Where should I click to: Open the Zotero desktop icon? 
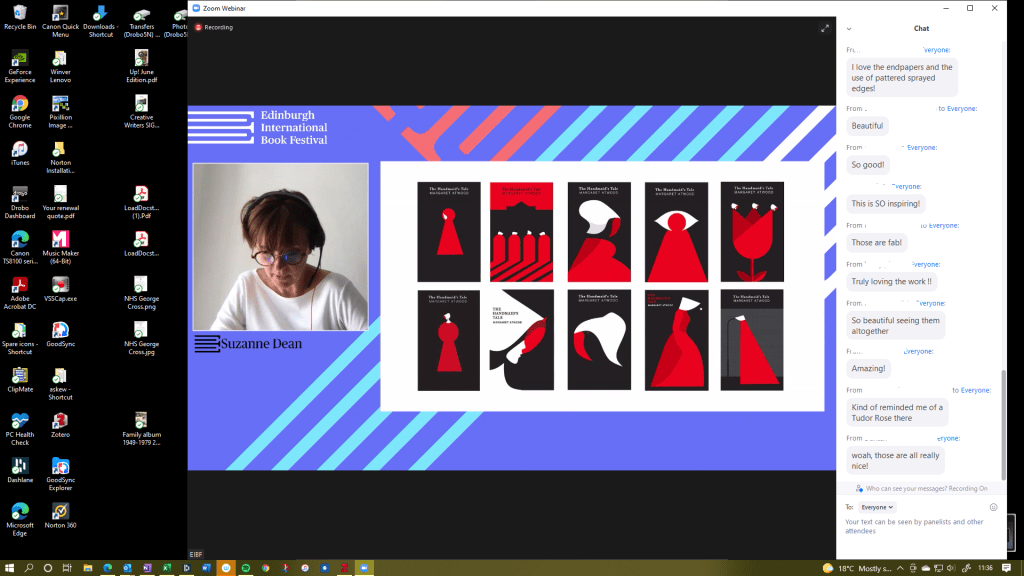[60, 424]
